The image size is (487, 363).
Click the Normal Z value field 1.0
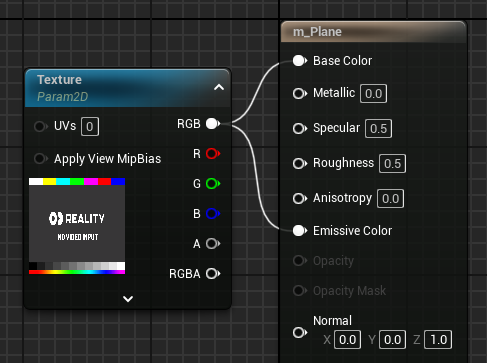438,340
